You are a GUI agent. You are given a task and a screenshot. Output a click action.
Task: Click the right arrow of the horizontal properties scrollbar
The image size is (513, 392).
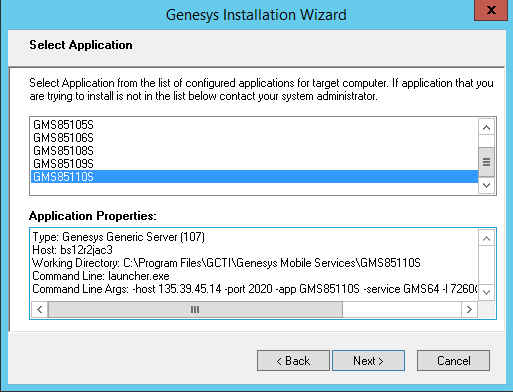[x=469, y=309]
